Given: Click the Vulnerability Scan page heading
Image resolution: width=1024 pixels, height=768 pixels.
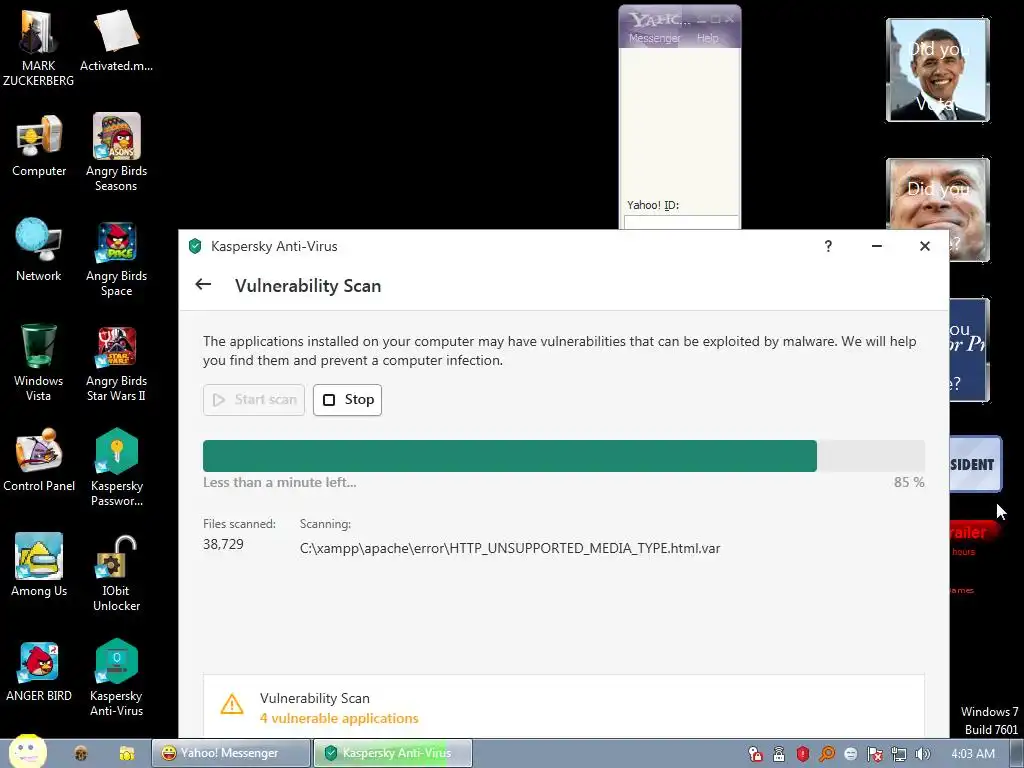Looking at the screenshot, I should [308, 286].
